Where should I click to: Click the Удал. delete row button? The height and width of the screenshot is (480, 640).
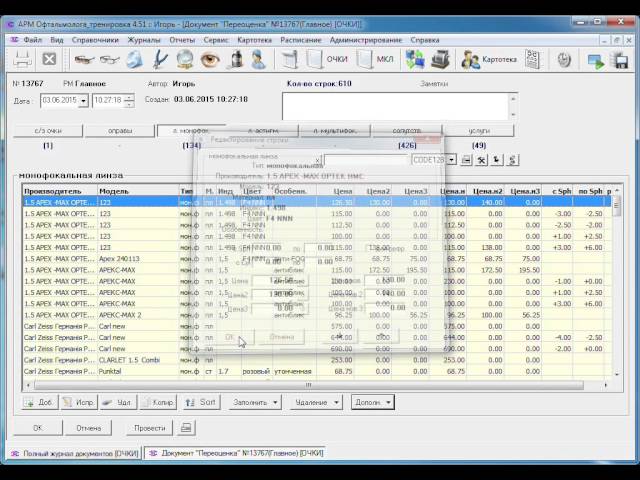point(118,402)
